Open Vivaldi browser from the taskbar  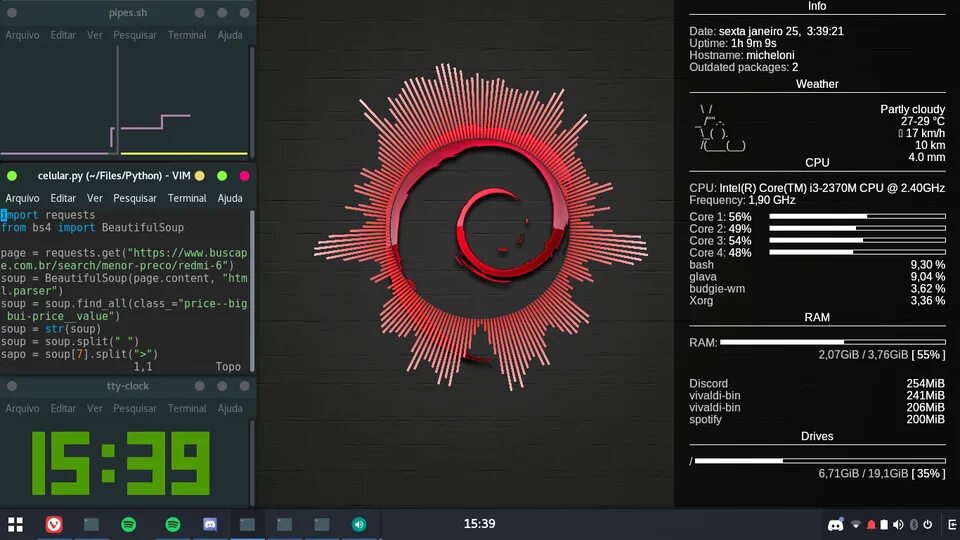coord(54,524)
